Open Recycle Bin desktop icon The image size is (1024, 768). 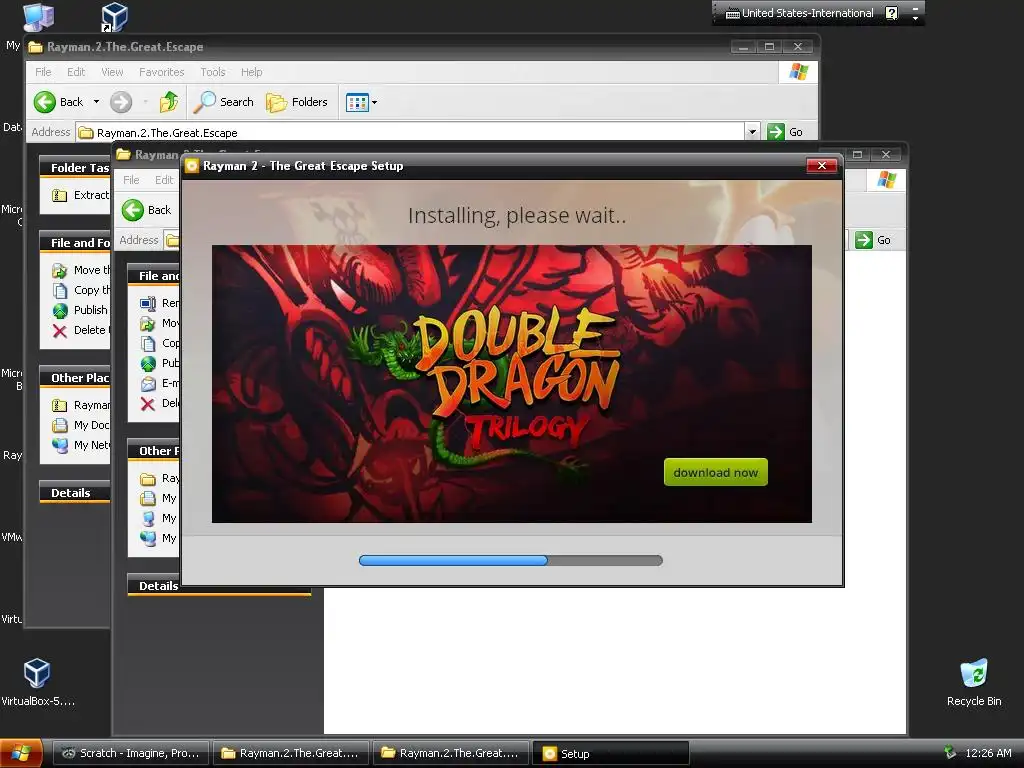pos(974,683)
